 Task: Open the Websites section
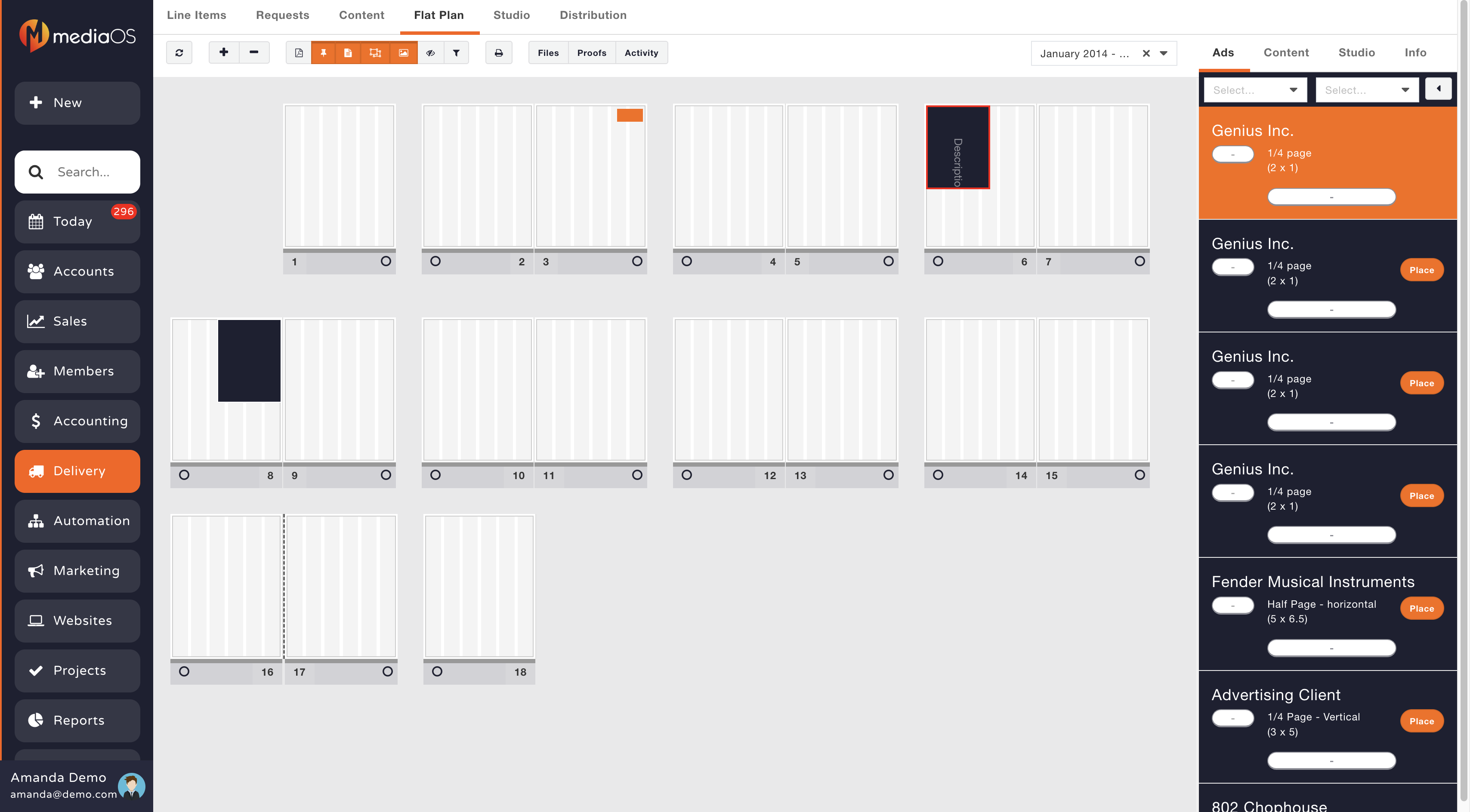77,621
